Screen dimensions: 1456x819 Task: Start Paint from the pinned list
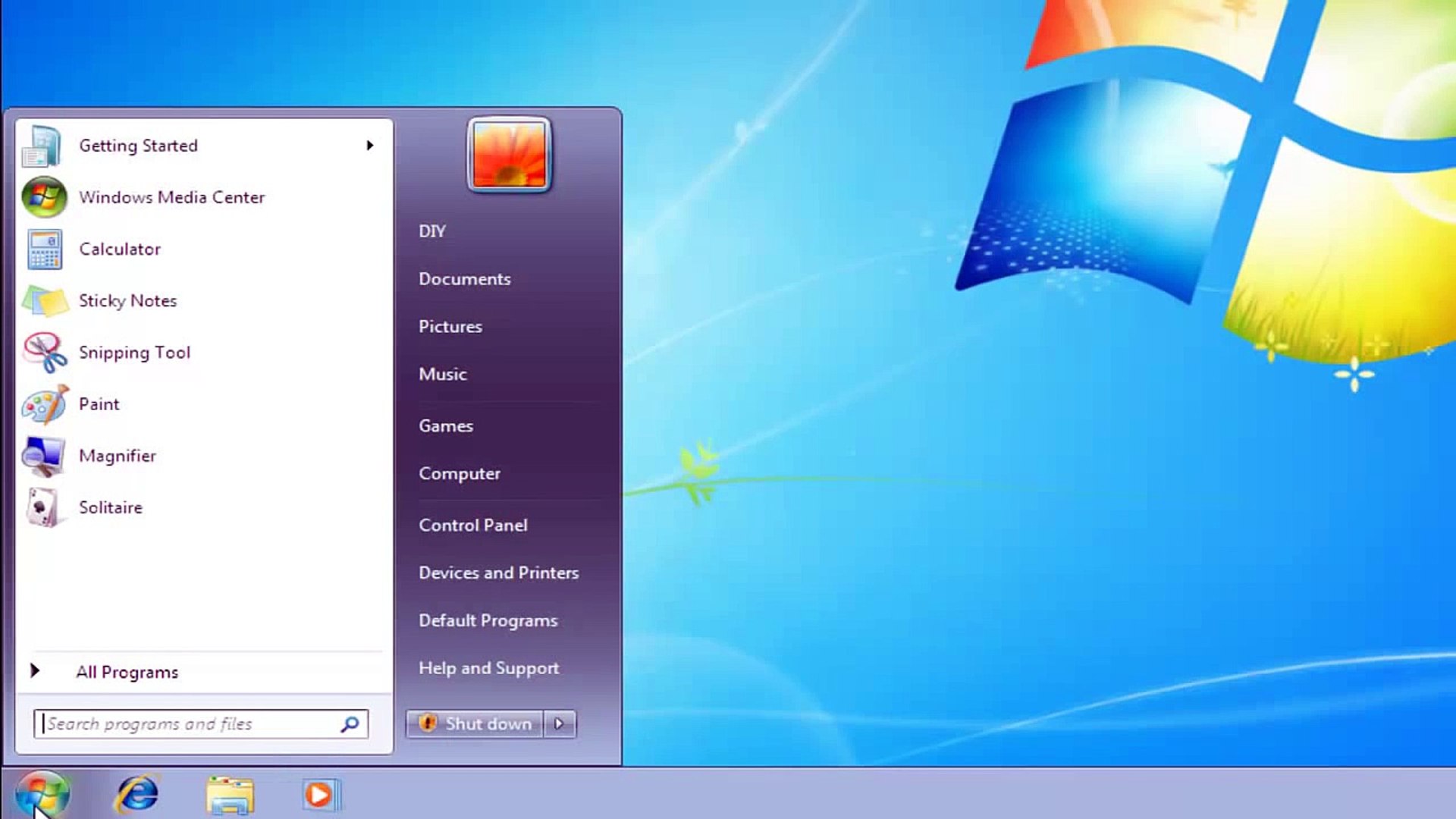99,404
